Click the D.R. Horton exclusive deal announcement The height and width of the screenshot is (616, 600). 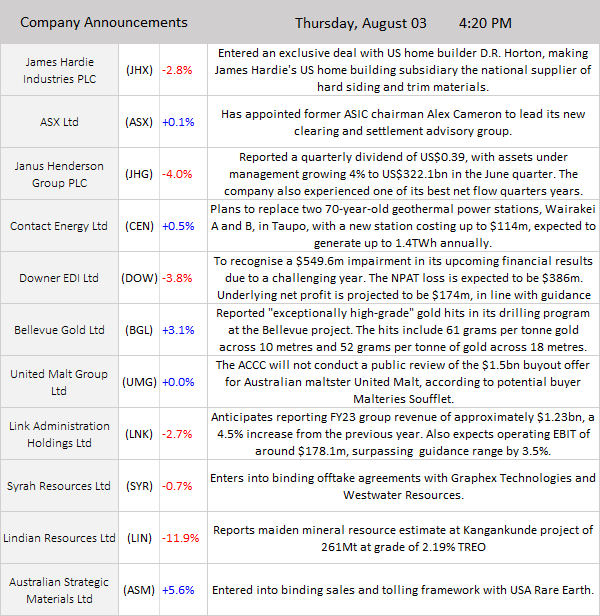pos(402,69)
